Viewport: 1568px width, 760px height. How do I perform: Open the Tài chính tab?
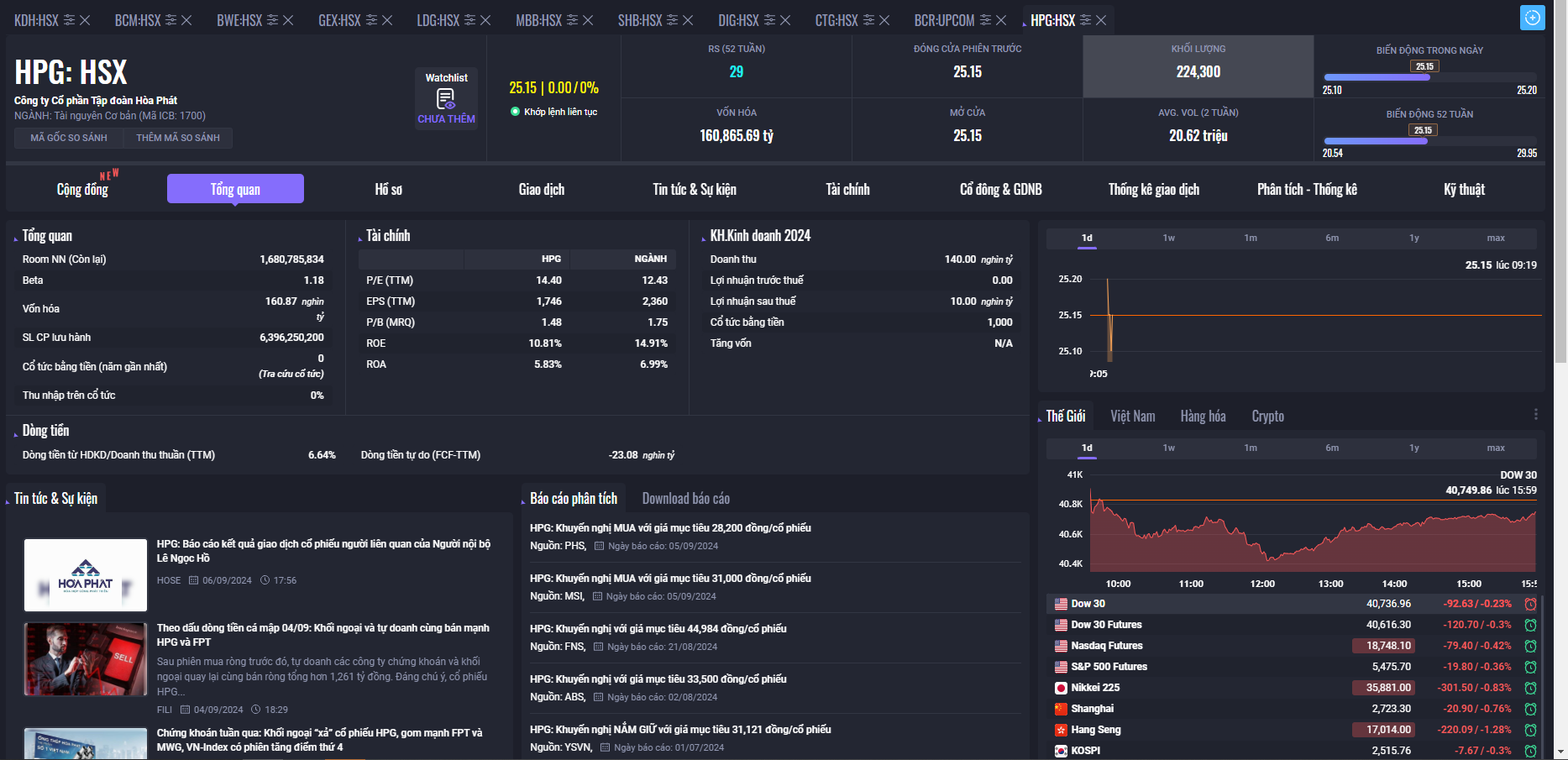(847, 189)
